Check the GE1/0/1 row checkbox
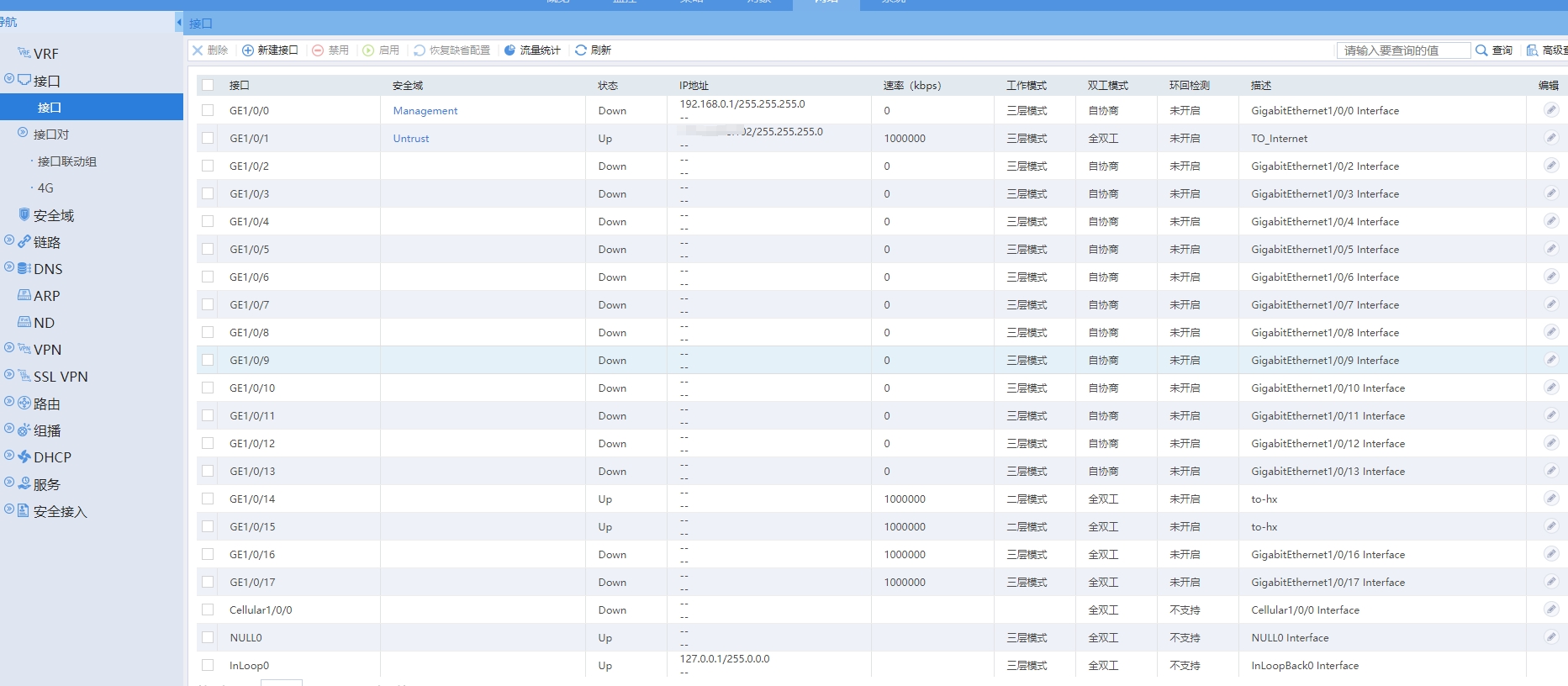The width and height of the screenshot is (1568, 686). click(x=208, y=138)
